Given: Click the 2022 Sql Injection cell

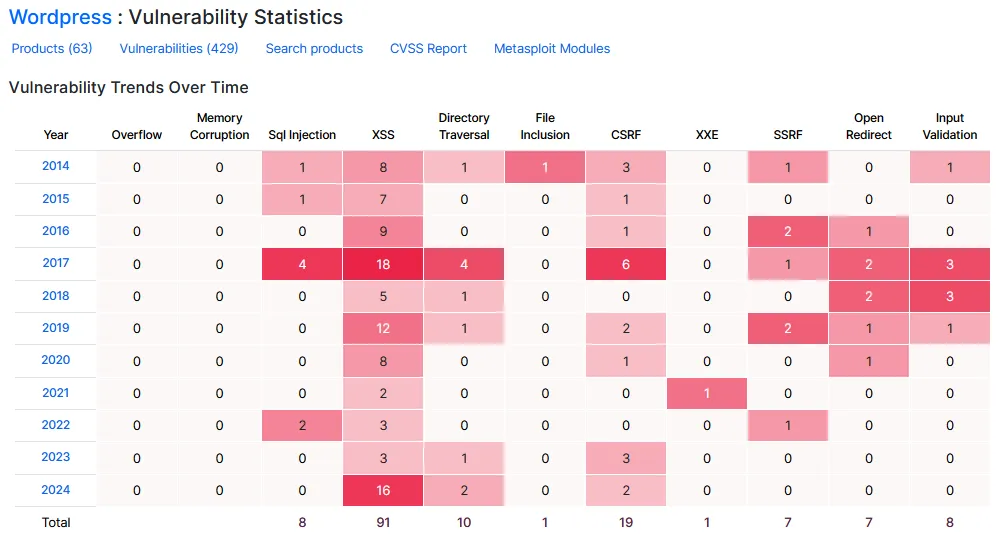Looking at the screenshot, I should [302, 426].
